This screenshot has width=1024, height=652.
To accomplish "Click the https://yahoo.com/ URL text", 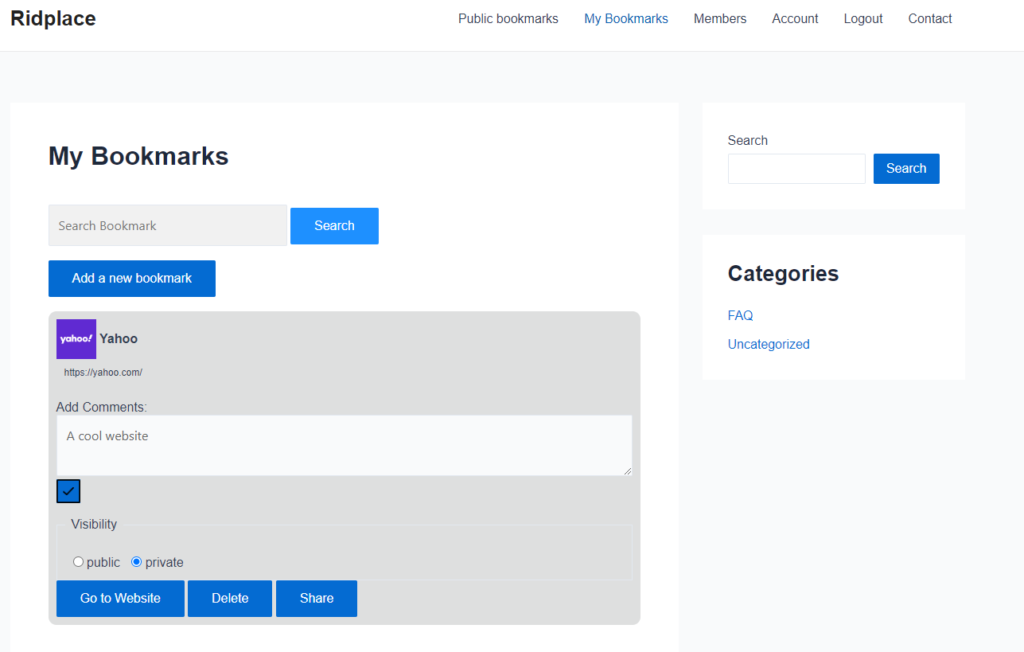I will [103, 372].
